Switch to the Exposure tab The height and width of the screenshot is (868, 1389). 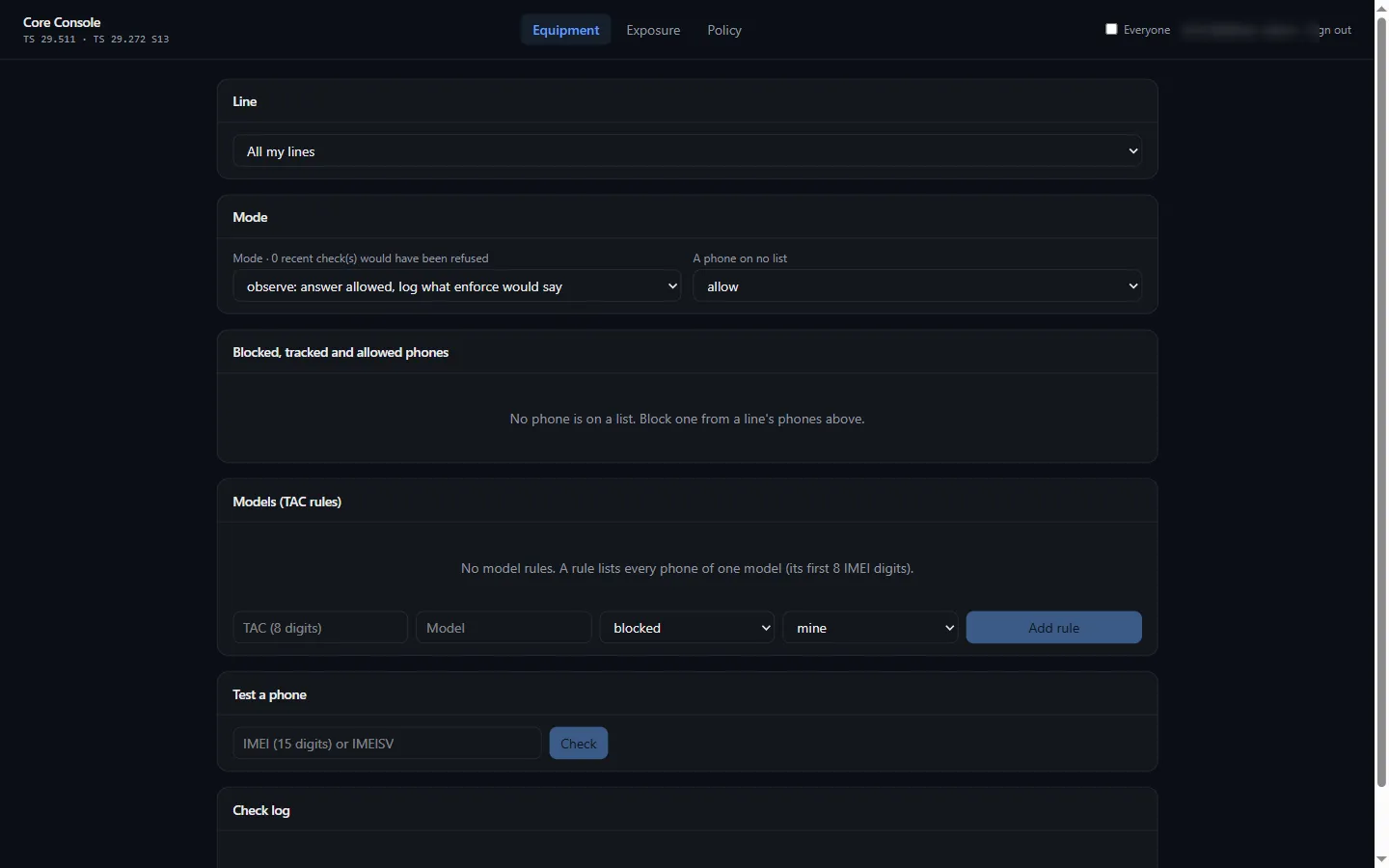pyautogui.click(x=653, y=30)
